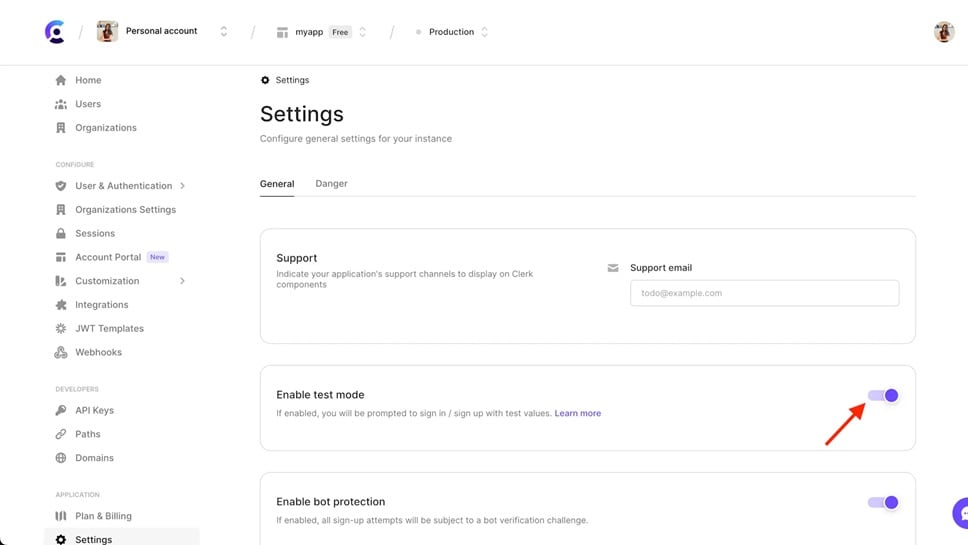The width and height of the screenshot is (968, 545).
Task: Toggle the Enable test mode switch
Action: (x=883, y=396)
